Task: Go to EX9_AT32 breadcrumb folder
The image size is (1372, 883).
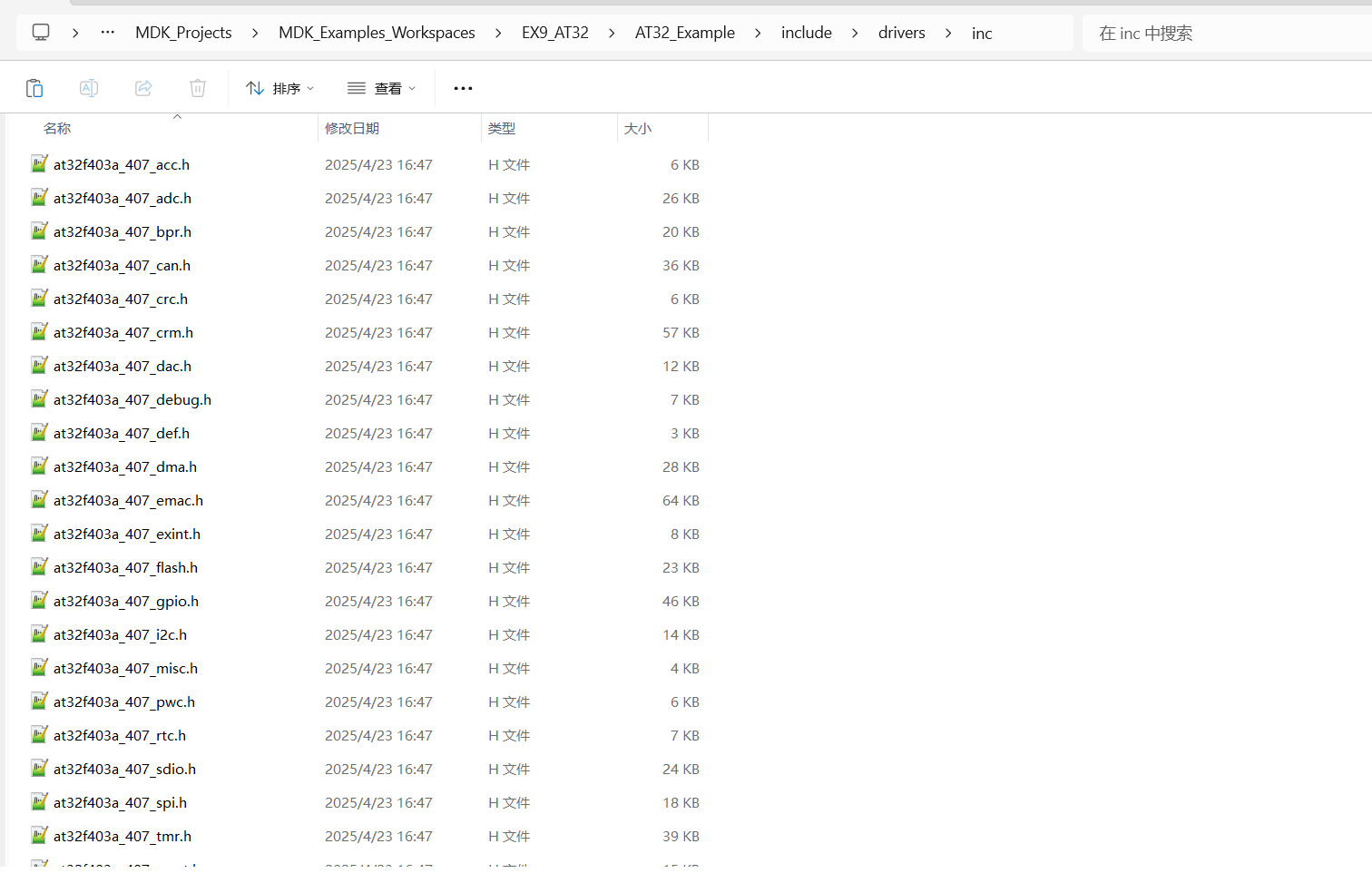Action: click(555, 33)
